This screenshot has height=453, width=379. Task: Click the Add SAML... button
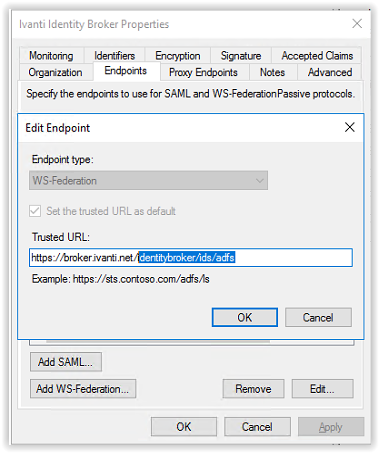click(x=66, y=362)
